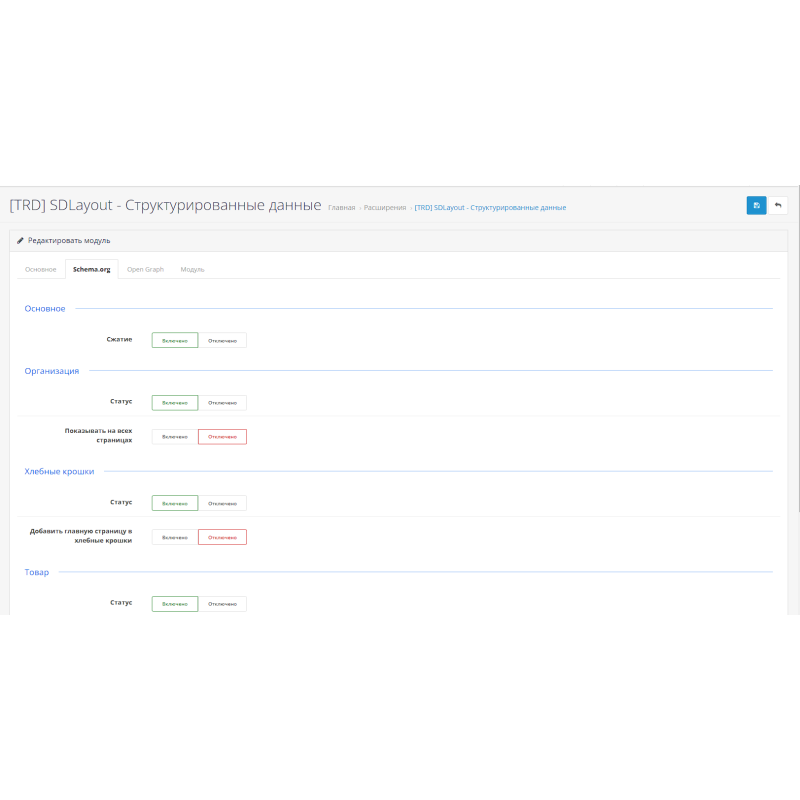Image resolution: width=800 pixels, height=800 pixels.
Task: Disable Статус under Хлебные крошки
Action: 222,502
